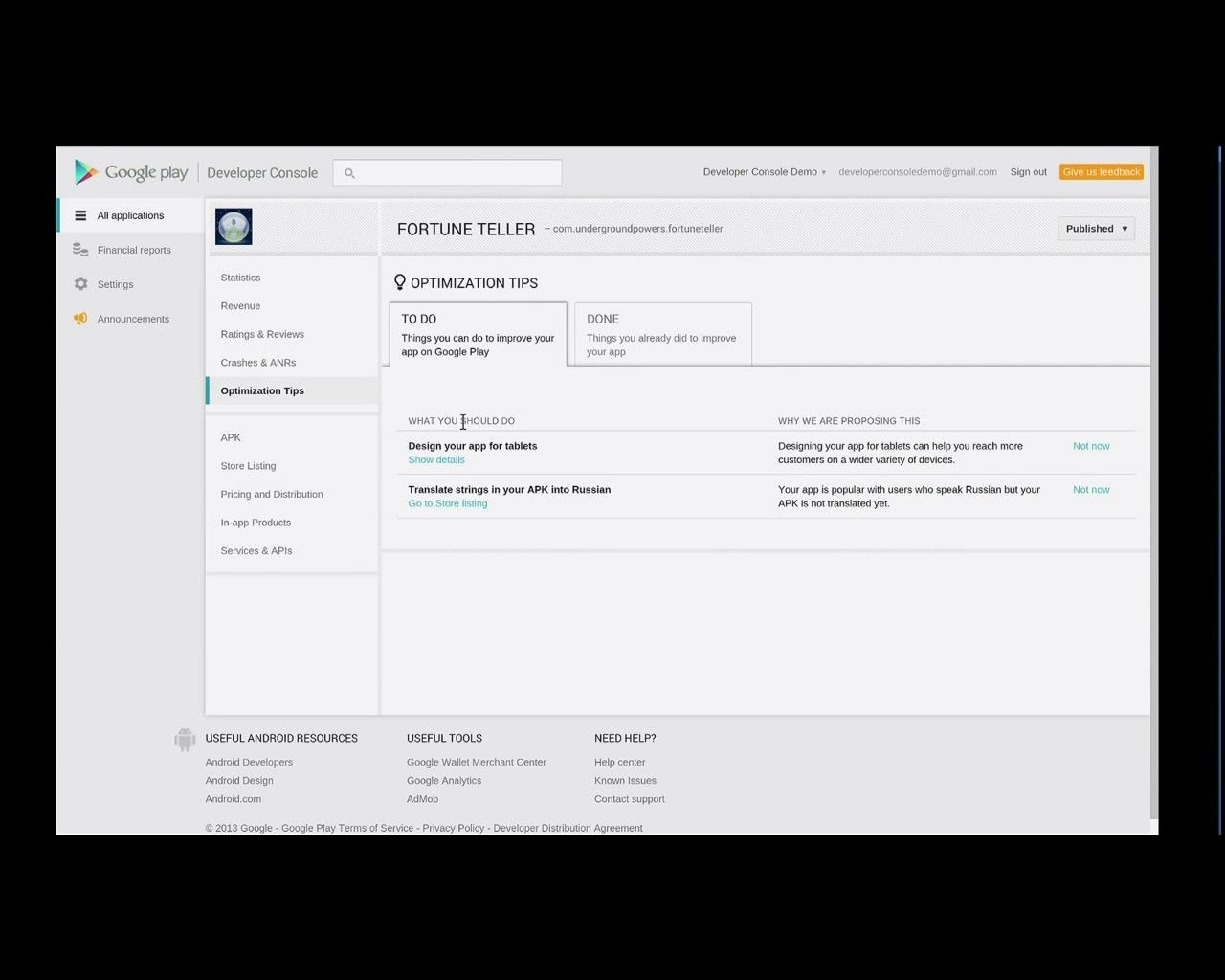Image resolution: width=1225 pixels, height=980 pixels.
Task: Click the search magnifier icon
Action: coord(349,173)
